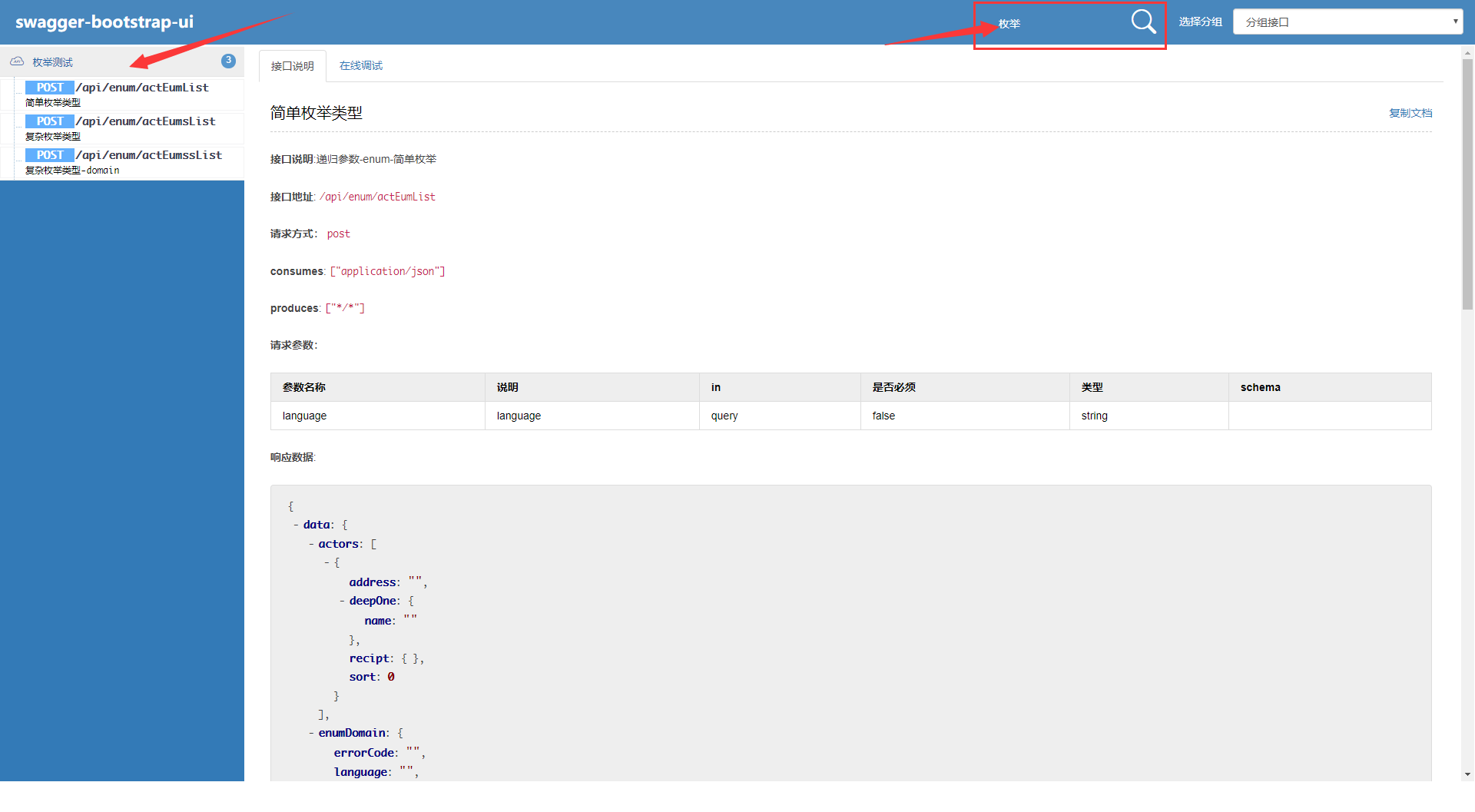Select the 接口说明 tab
The image size is (1475, 812).
pyautogui.click(x=293, y=66)
